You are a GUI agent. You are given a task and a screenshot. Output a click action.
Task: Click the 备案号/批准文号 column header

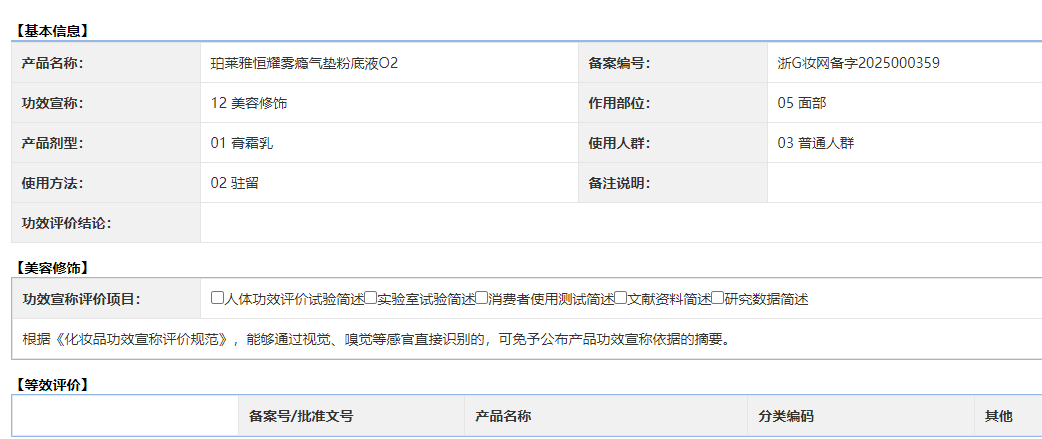point(301,416)
